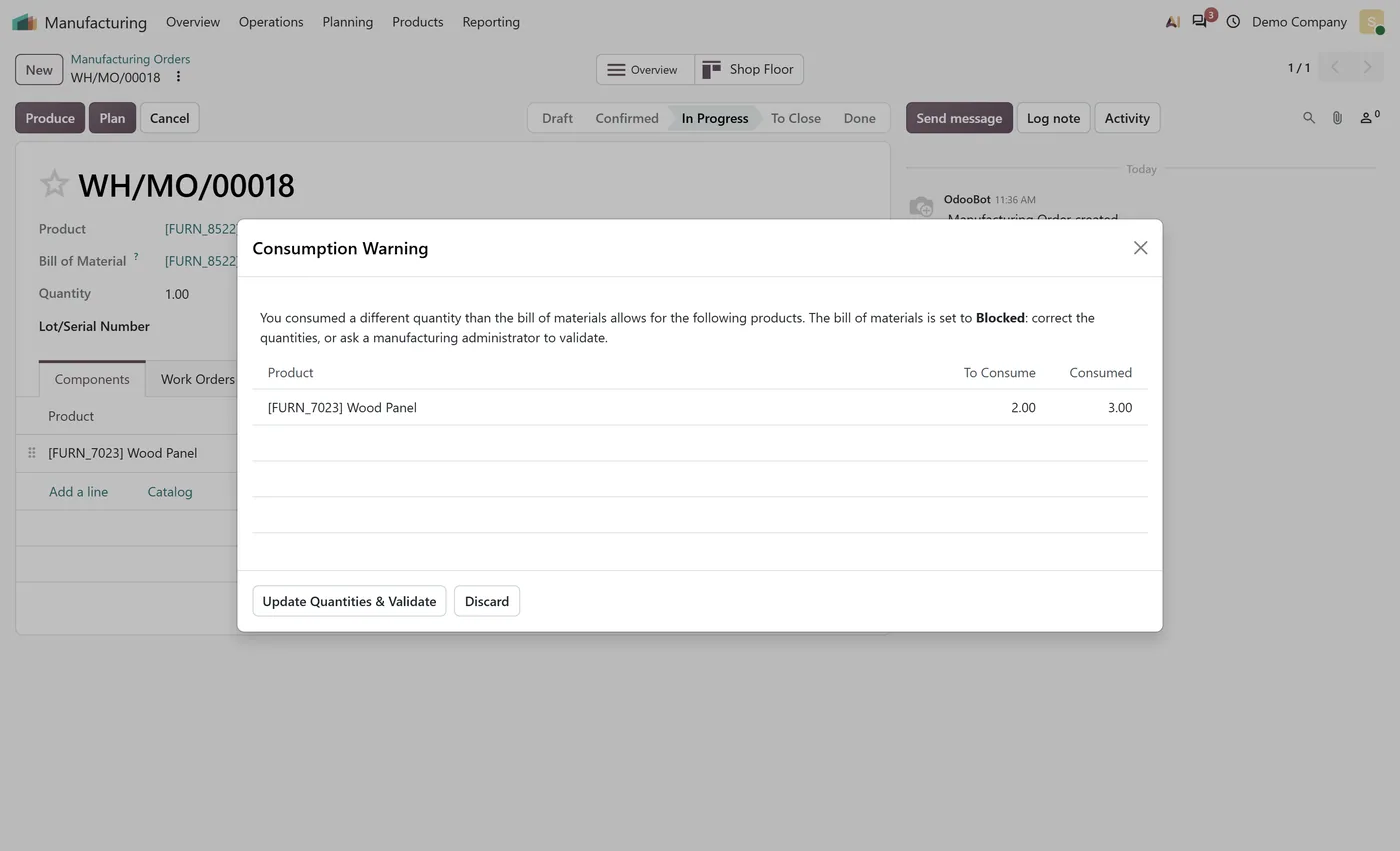Open the activities clock icon
The image size is (1400, 851).
coord(1233,22)
